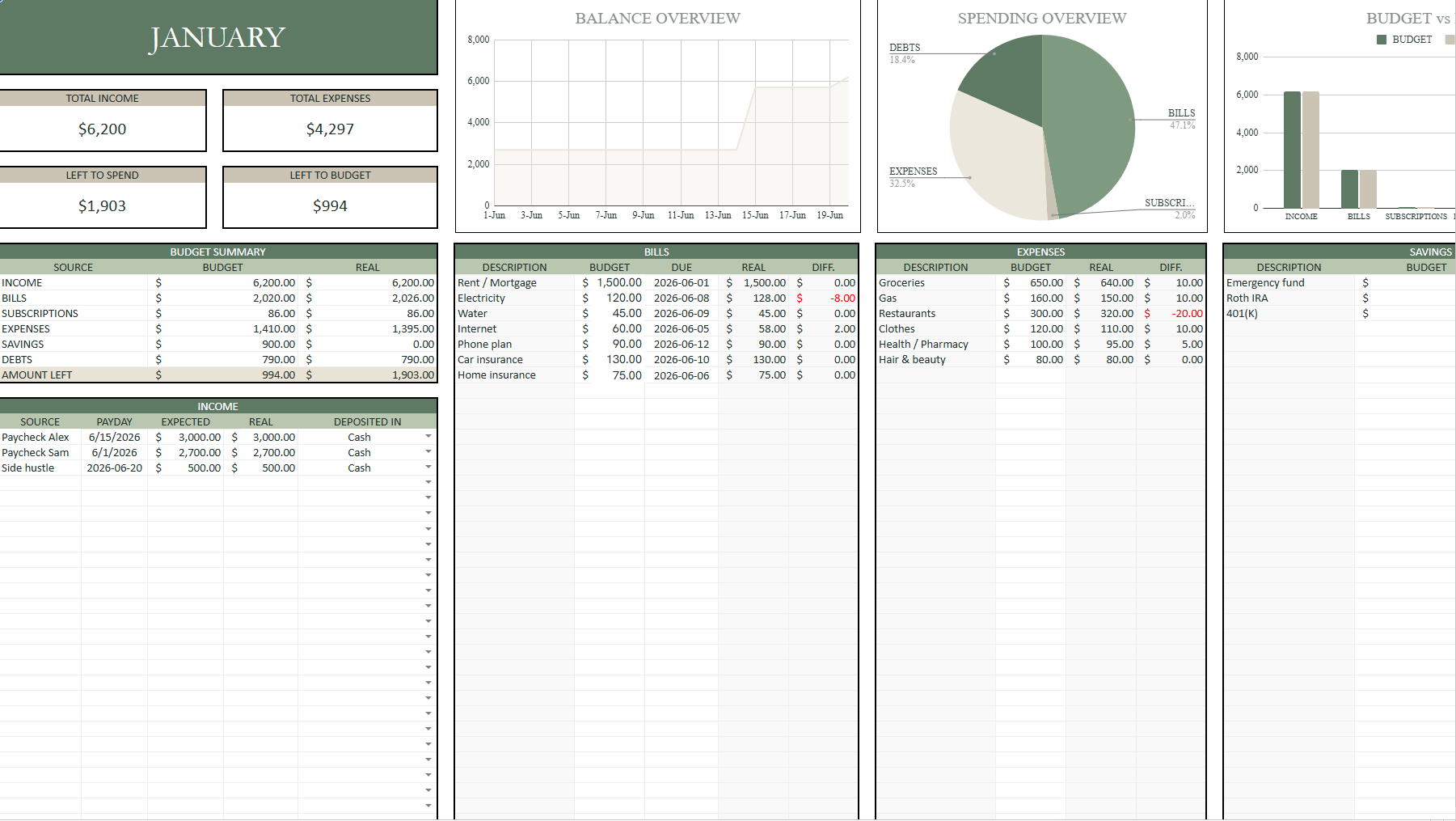The height and width of the screenshot is (821, 1456).
Task: Click the DEPOSITED IN column header
Action: coord(367,421)
